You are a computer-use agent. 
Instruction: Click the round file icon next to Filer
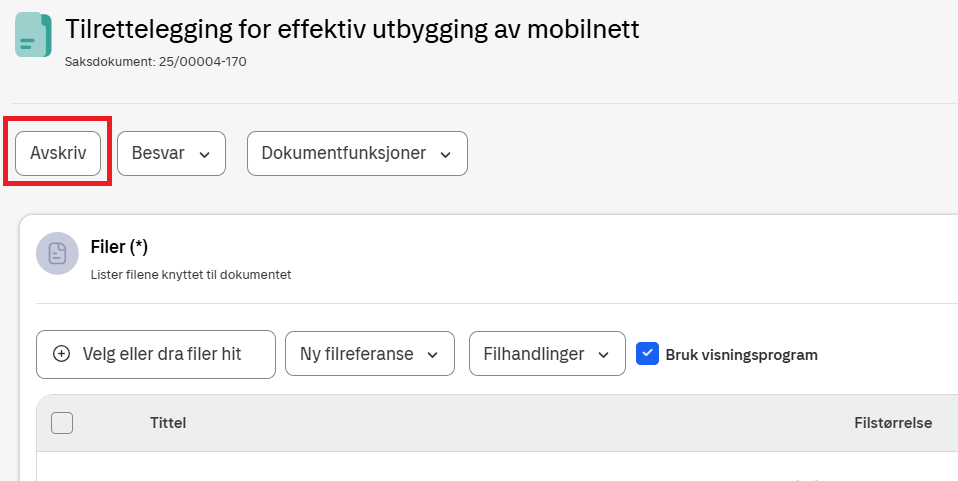pyautogui.click(x=57, y=253)
